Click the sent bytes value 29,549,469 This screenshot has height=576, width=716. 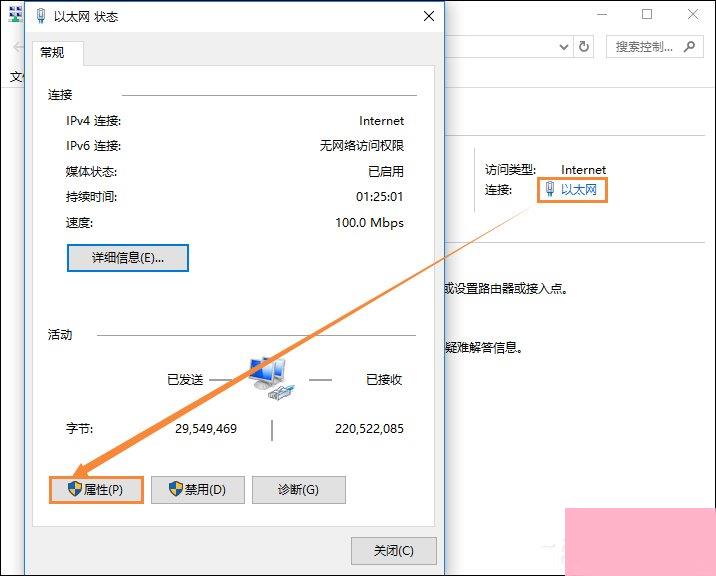tap(206, 429)
